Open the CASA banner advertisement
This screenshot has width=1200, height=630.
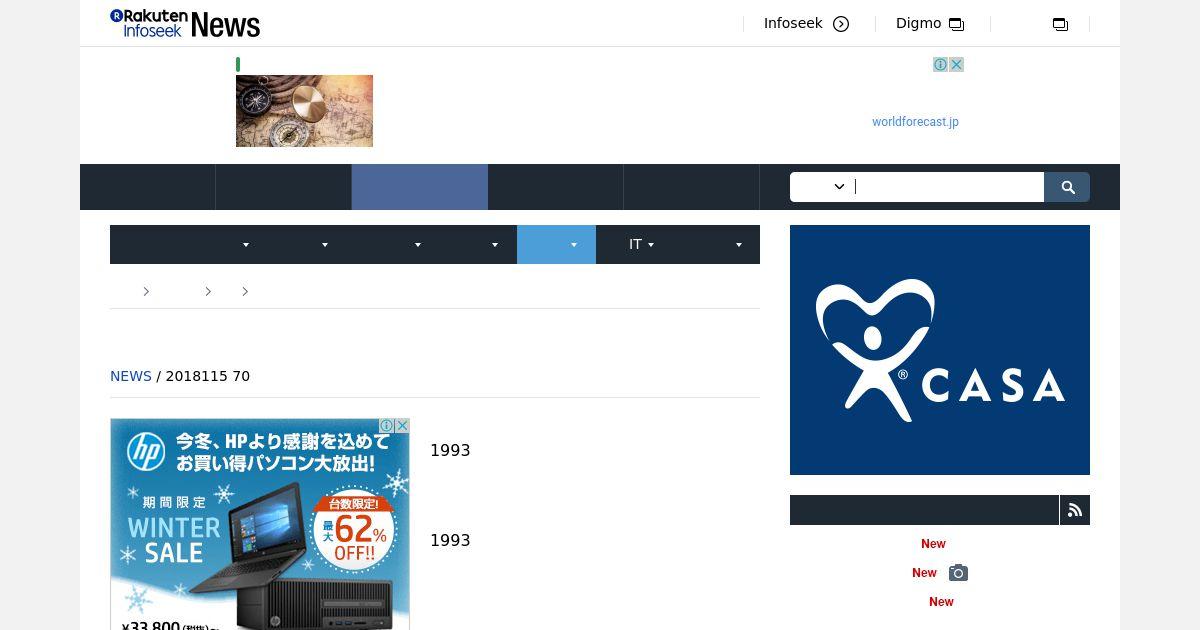coord(940,350)
